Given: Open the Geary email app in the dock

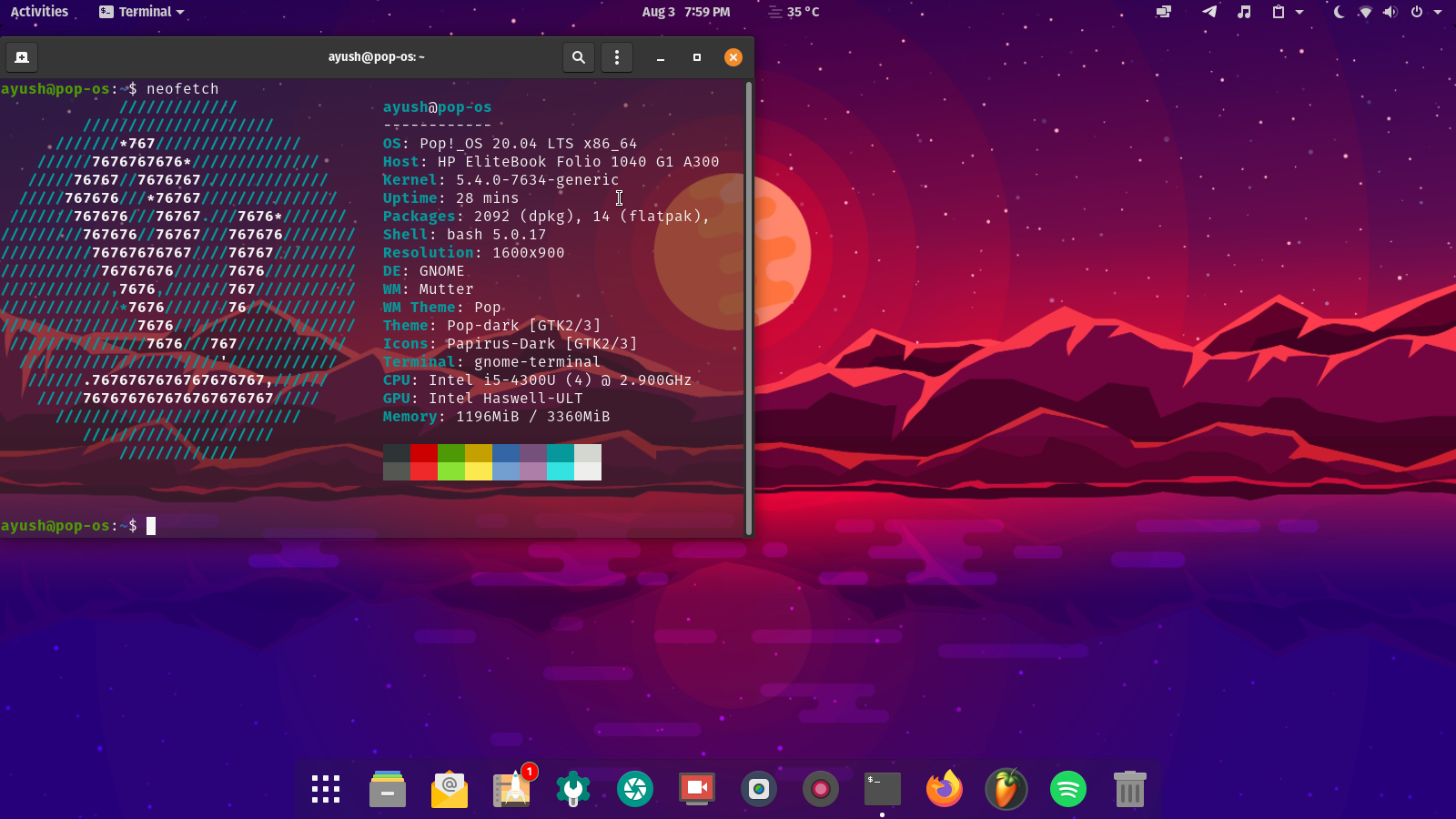Looking at the screenshot, I should pos(449,789).
